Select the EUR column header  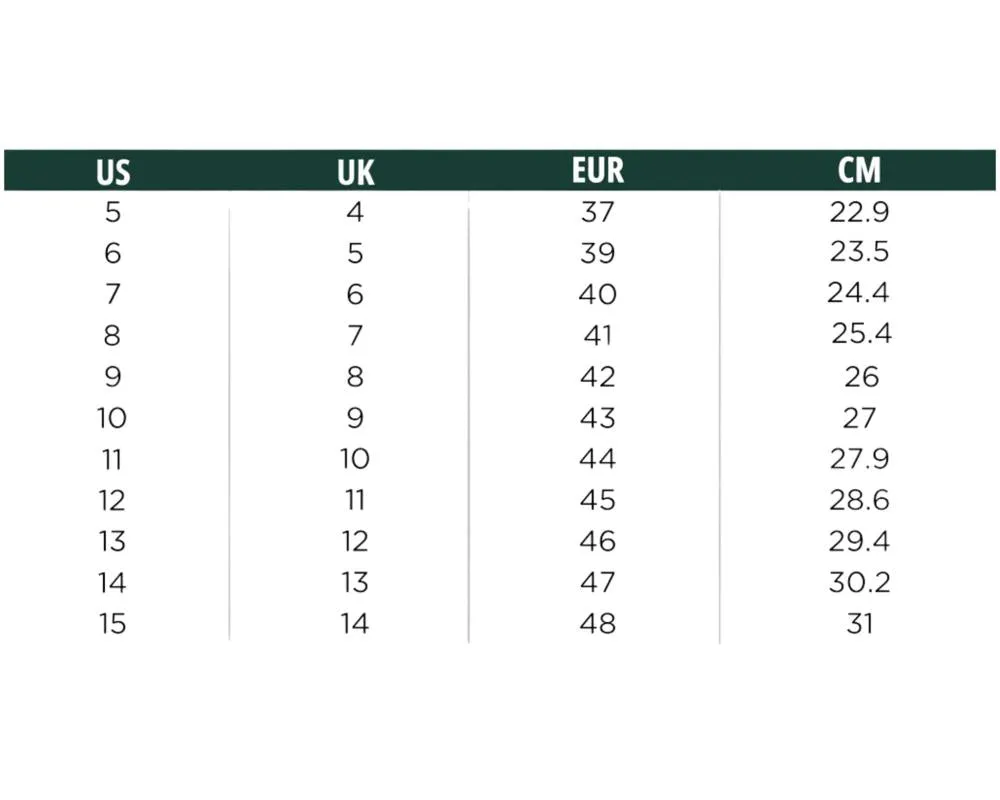[x=597, y=170]
